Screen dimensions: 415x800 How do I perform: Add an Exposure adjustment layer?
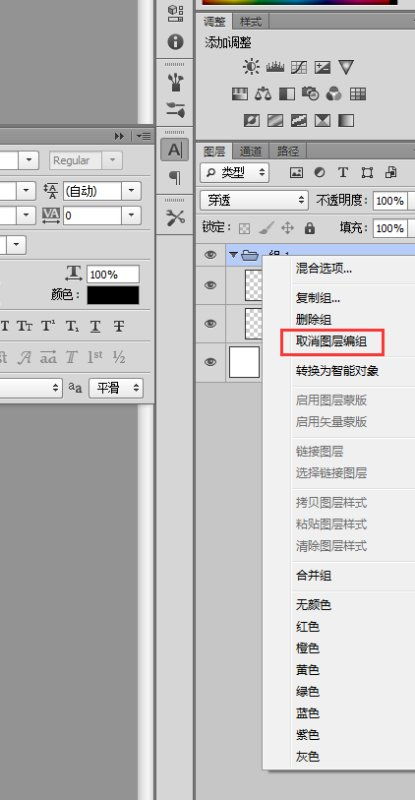pyautogui.click(x=322, y=67)
